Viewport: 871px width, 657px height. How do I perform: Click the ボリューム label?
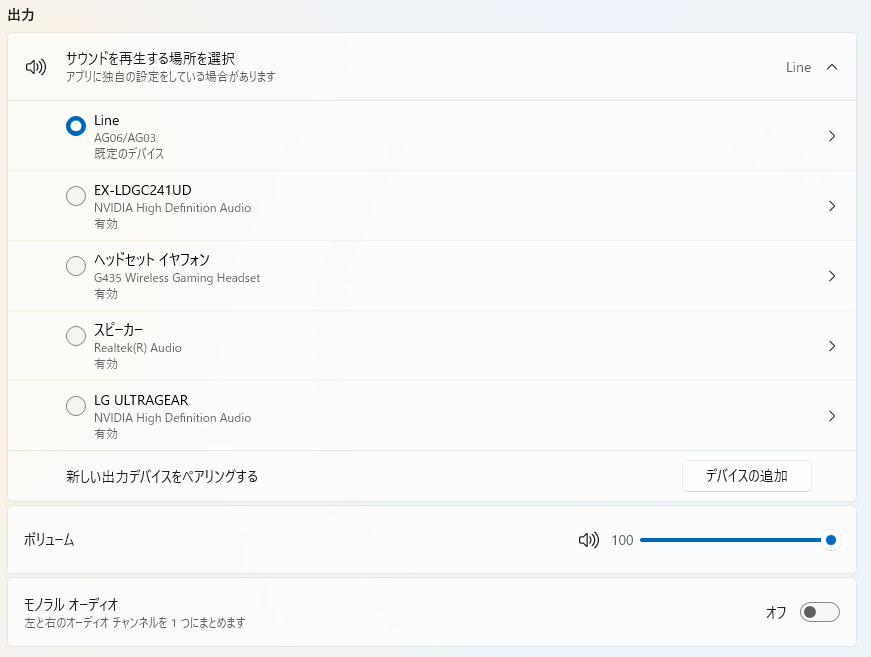click(x=49, y=540)
